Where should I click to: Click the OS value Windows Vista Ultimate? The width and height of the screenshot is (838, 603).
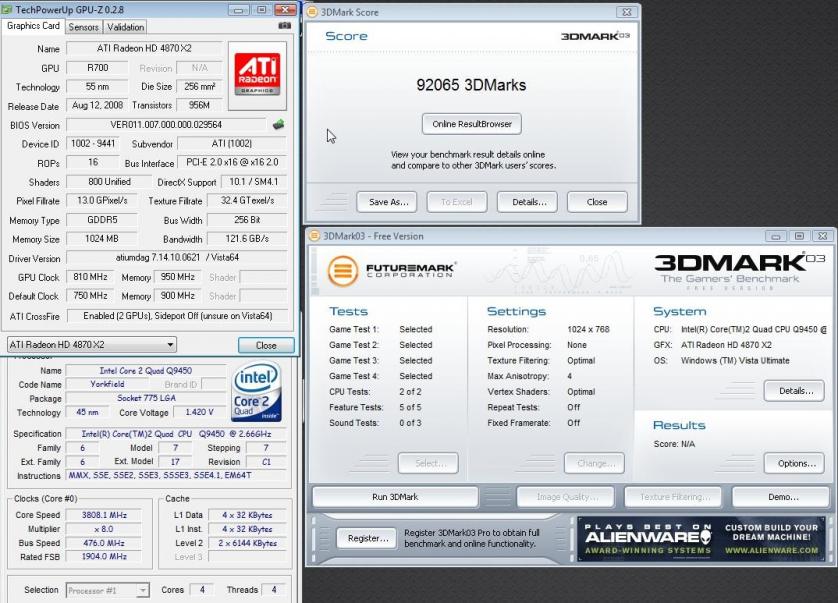pyautogui.click(x=735, y=361)
